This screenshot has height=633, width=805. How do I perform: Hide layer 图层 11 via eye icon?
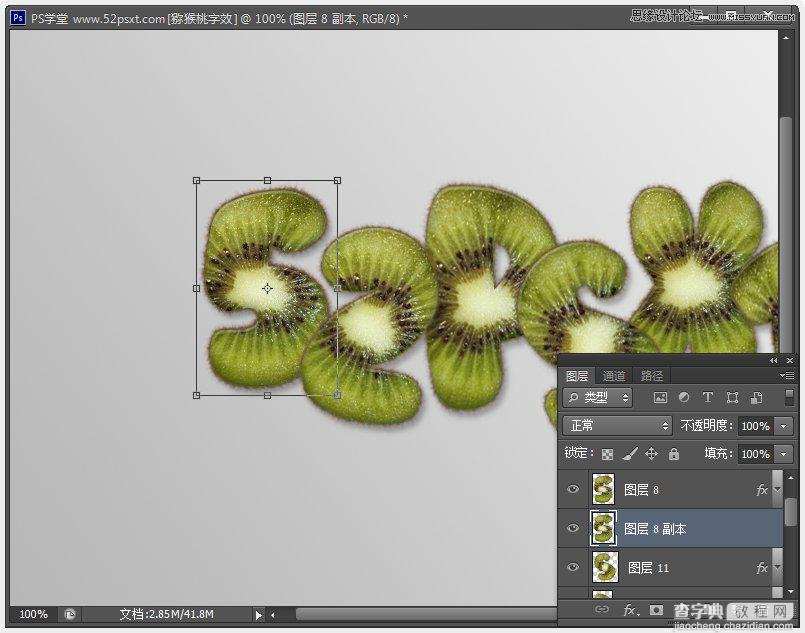(x=573, y=567)
